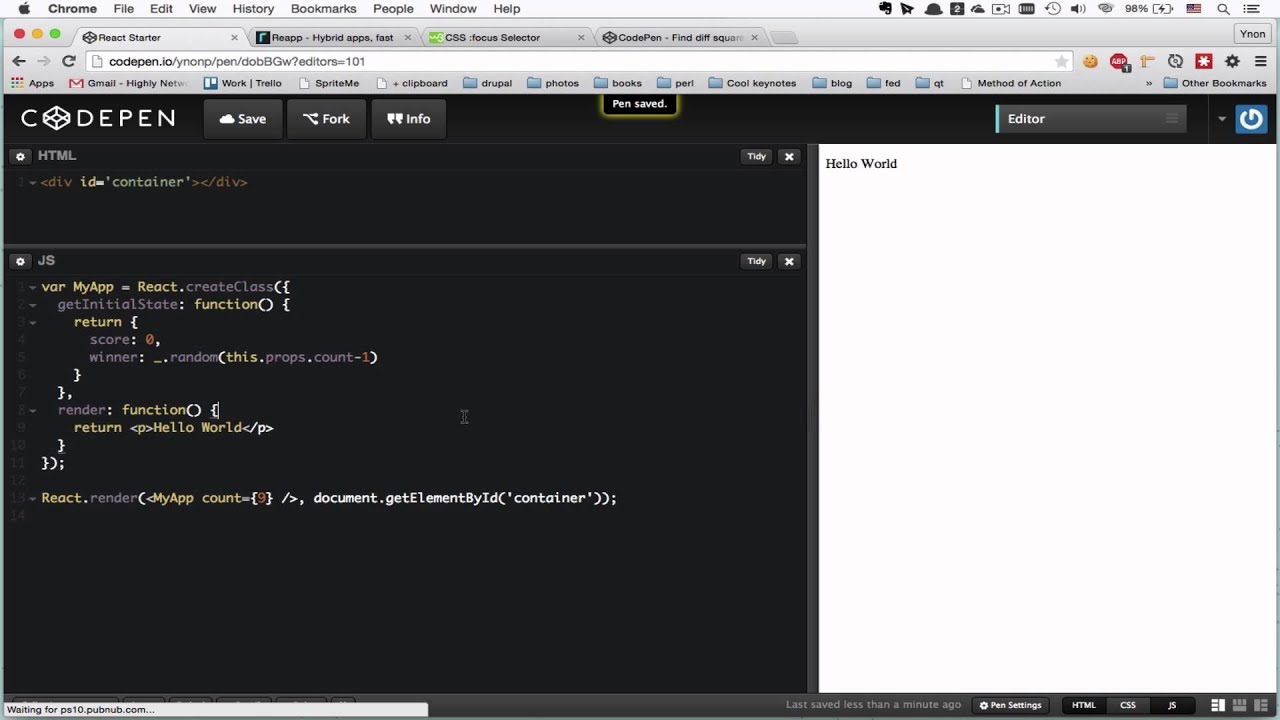This screenshot has height=720, width=1280.
Task: Go back in browser history
Action: click(x=19, y=61)
